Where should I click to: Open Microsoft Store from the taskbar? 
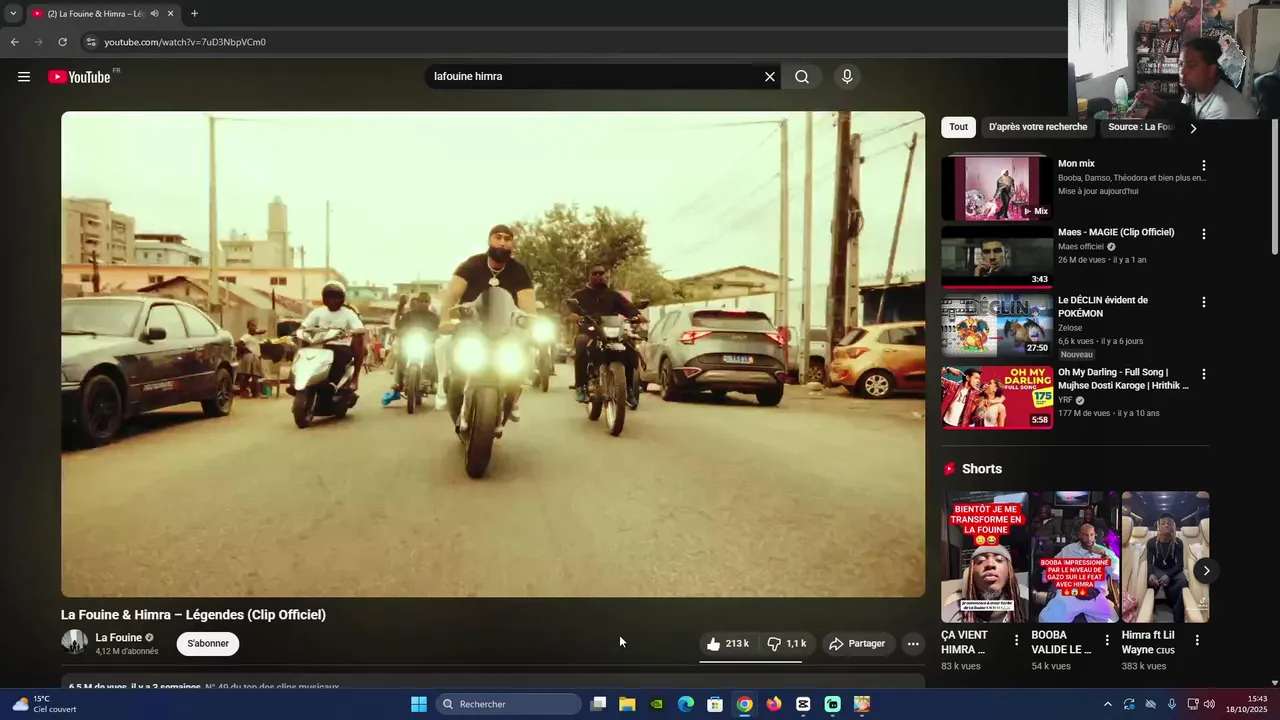[715, 704]
